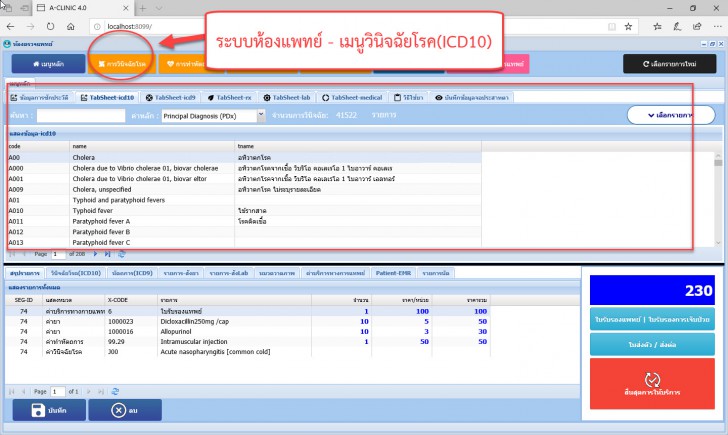
Task: Open the first summary tab in lower panel
Action: point(25,273)
